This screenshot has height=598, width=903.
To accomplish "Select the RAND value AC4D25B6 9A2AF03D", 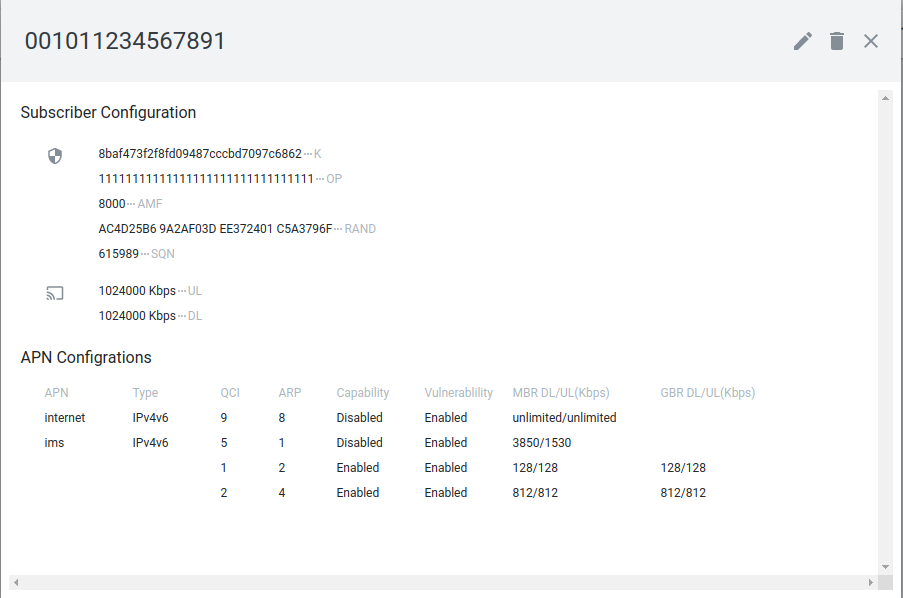I will coord(215,229).
